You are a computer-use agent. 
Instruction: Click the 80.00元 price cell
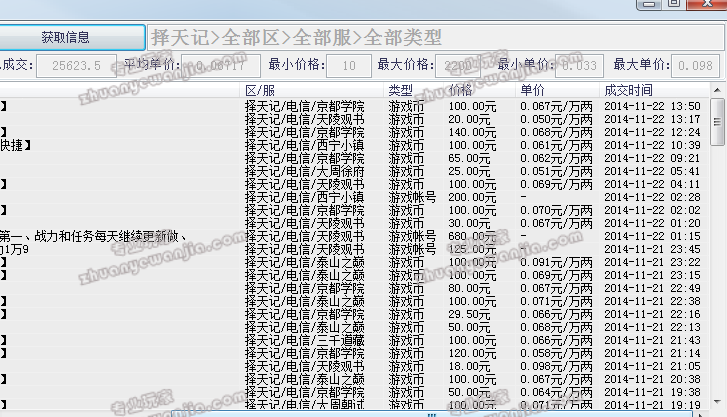pos(469,288)
